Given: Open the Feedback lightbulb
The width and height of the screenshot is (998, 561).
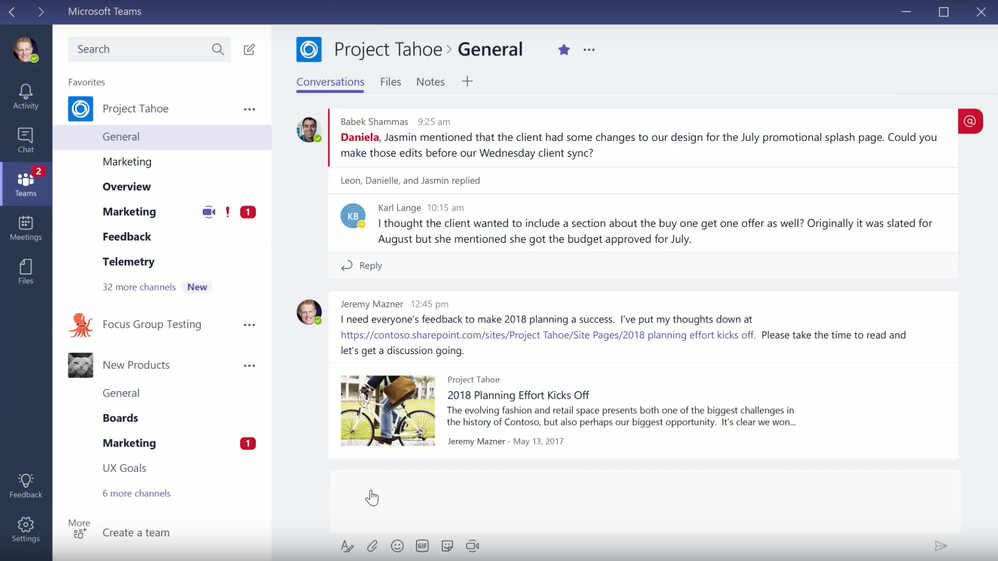Looking at the screenshot, I should 25,485.
